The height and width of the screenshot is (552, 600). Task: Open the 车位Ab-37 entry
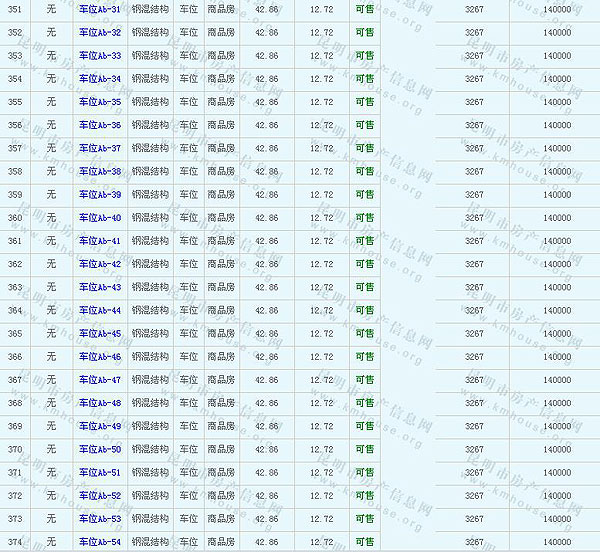click(100, 149)
